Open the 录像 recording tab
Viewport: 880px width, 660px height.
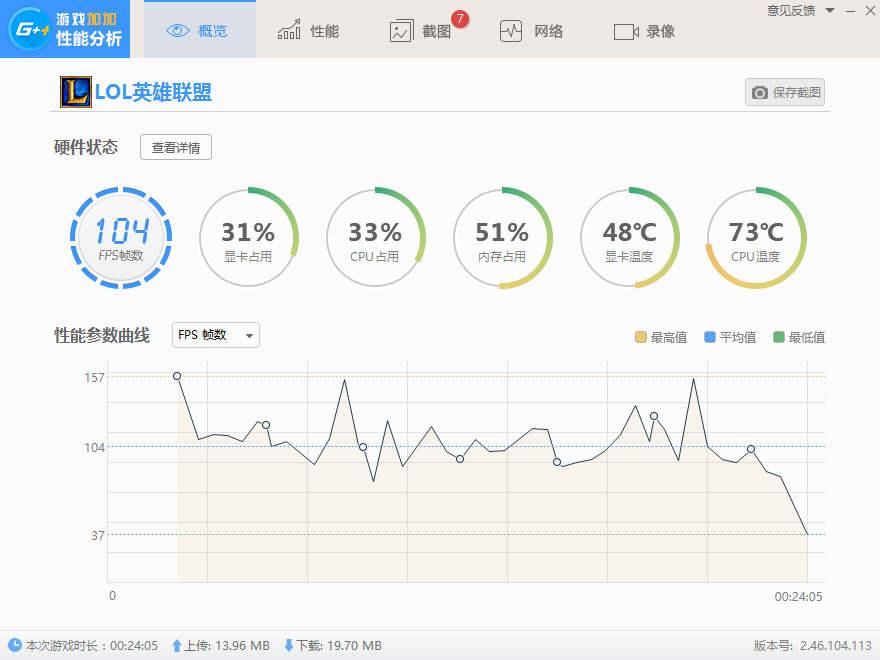644,31
